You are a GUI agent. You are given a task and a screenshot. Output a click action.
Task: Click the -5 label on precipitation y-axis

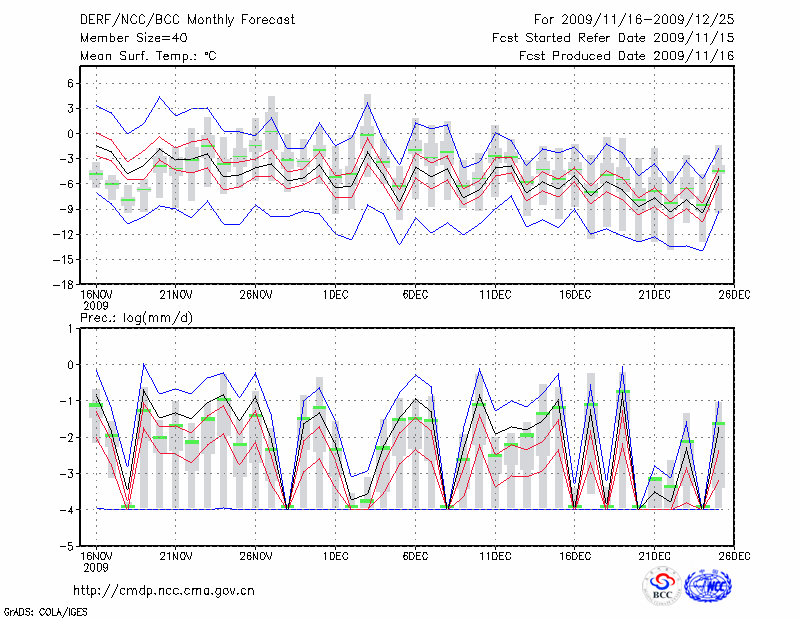pos(65,547)
